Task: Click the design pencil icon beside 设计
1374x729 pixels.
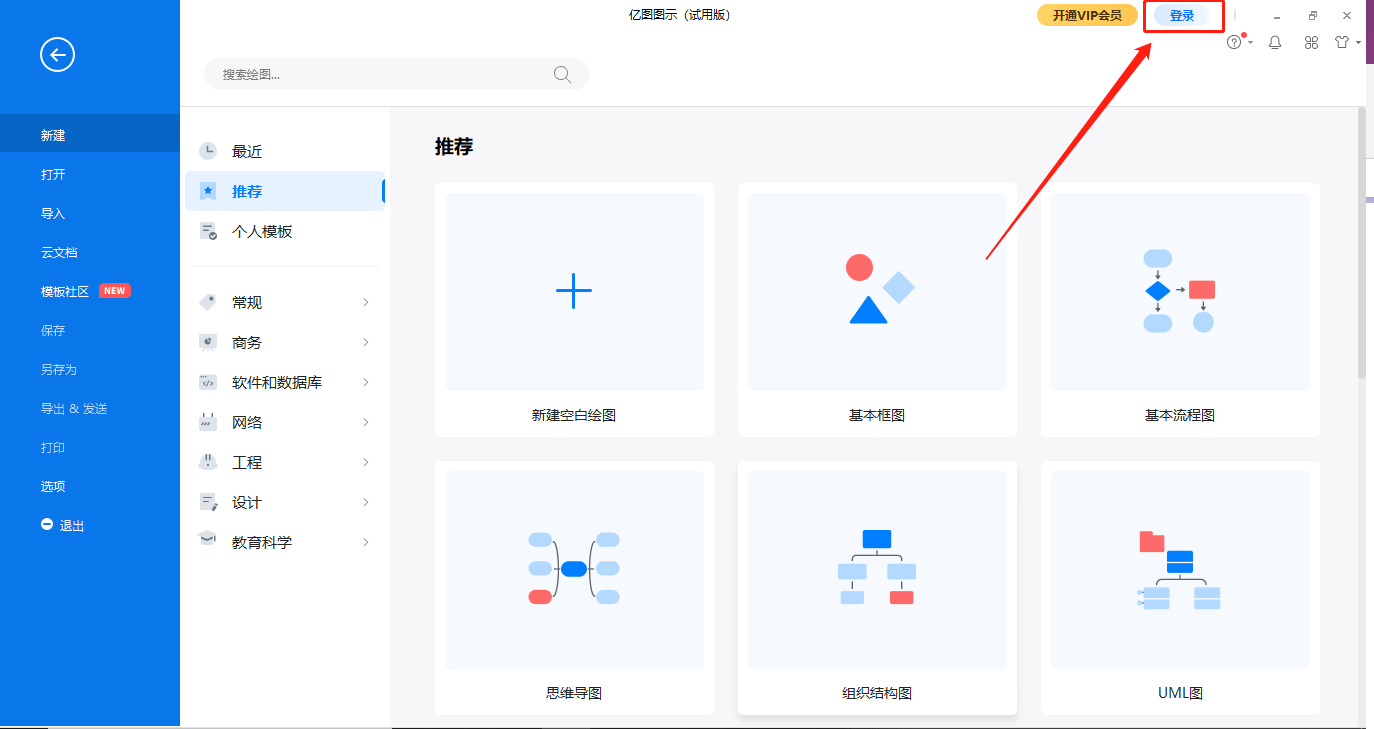Action: click(x=208, y=502)
